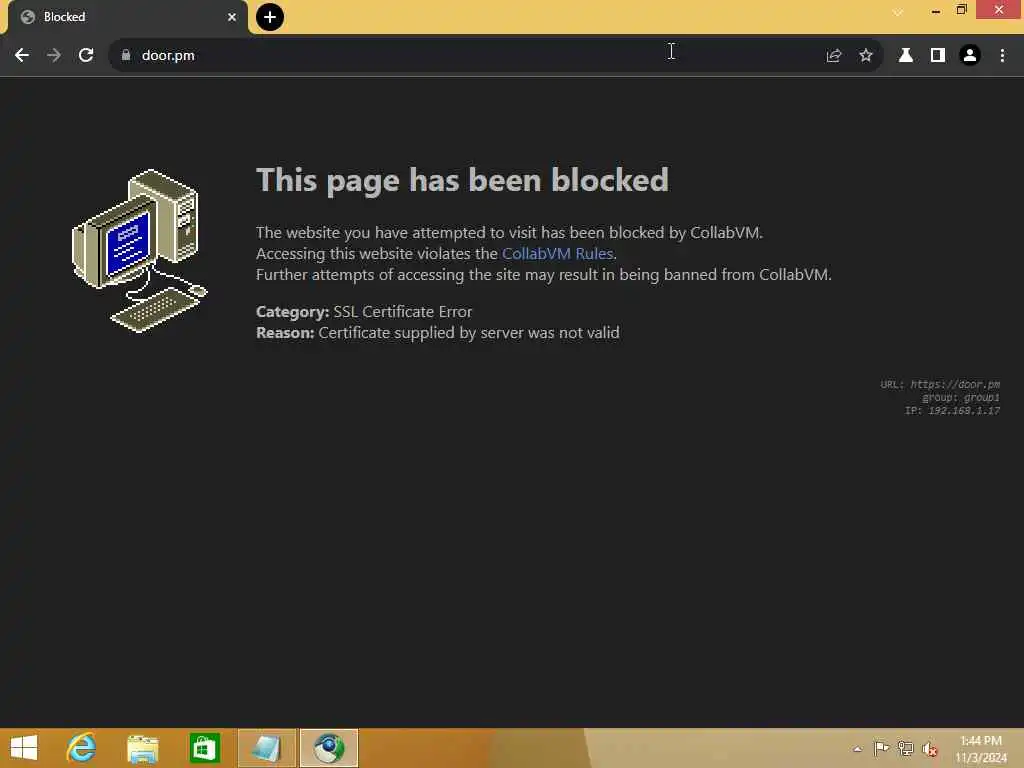Click the 'SSL Certificate Error' category text
This screenshot has width=1024, height=768.
(x=402, y=312)
